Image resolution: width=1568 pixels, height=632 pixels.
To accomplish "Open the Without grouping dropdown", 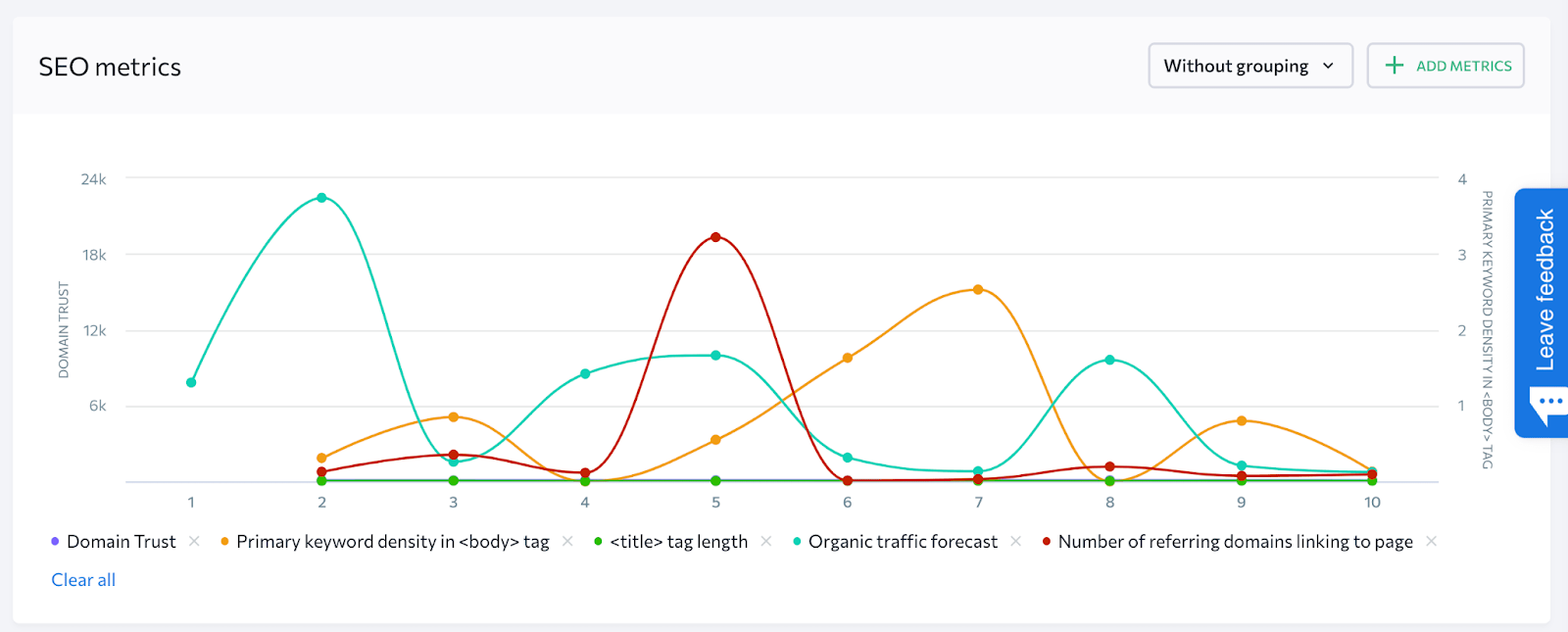I will click(x=1250, y=65).
